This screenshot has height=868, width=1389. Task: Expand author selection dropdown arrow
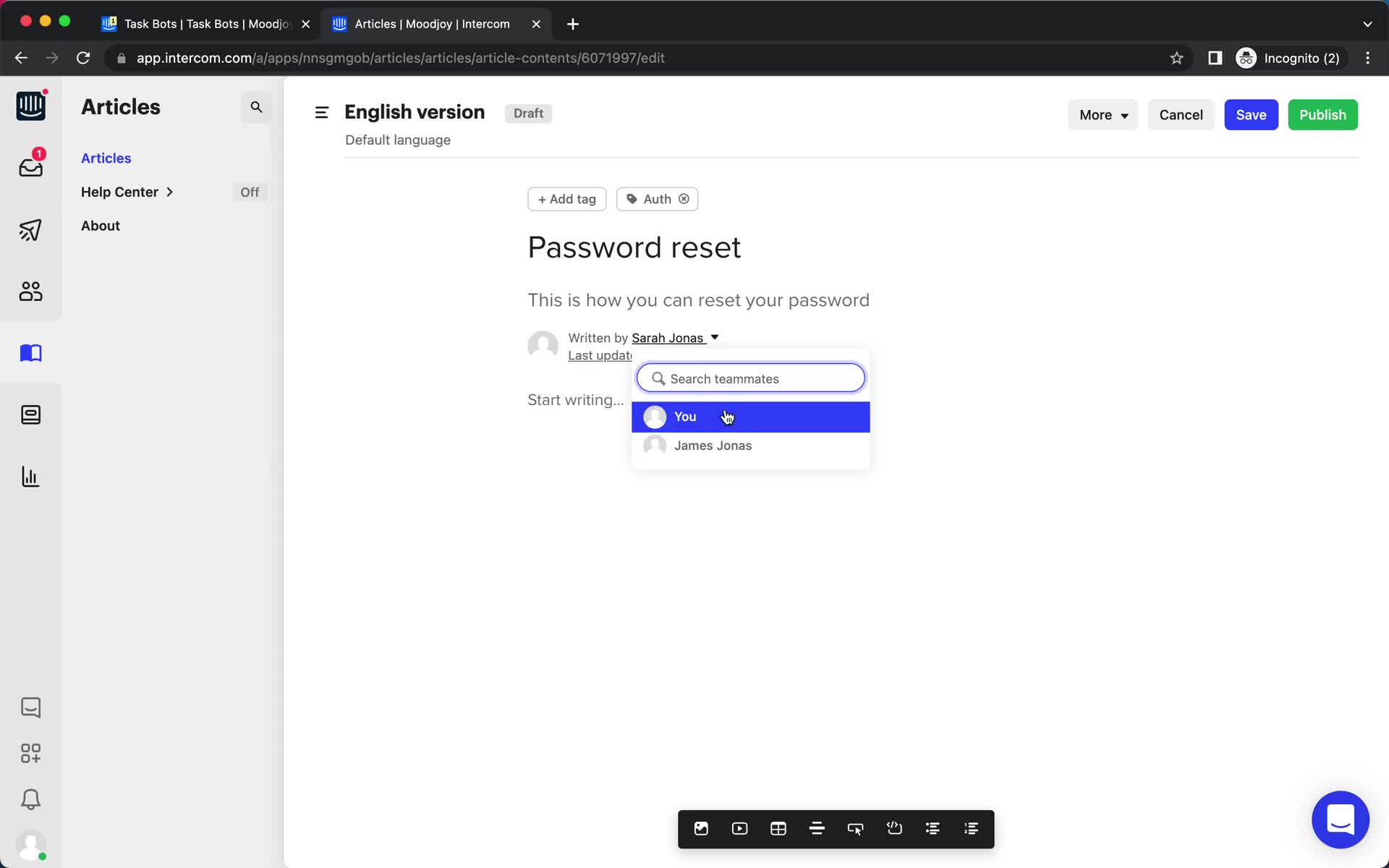pos(716,337)
